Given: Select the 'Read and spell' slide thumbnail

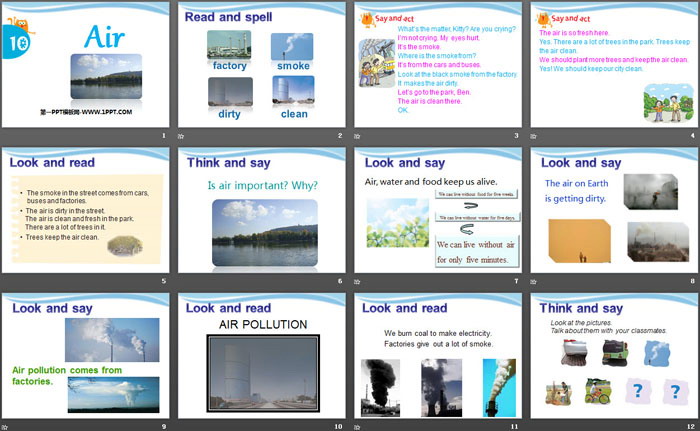Looking at the screenshot, I should coord(262,65).
